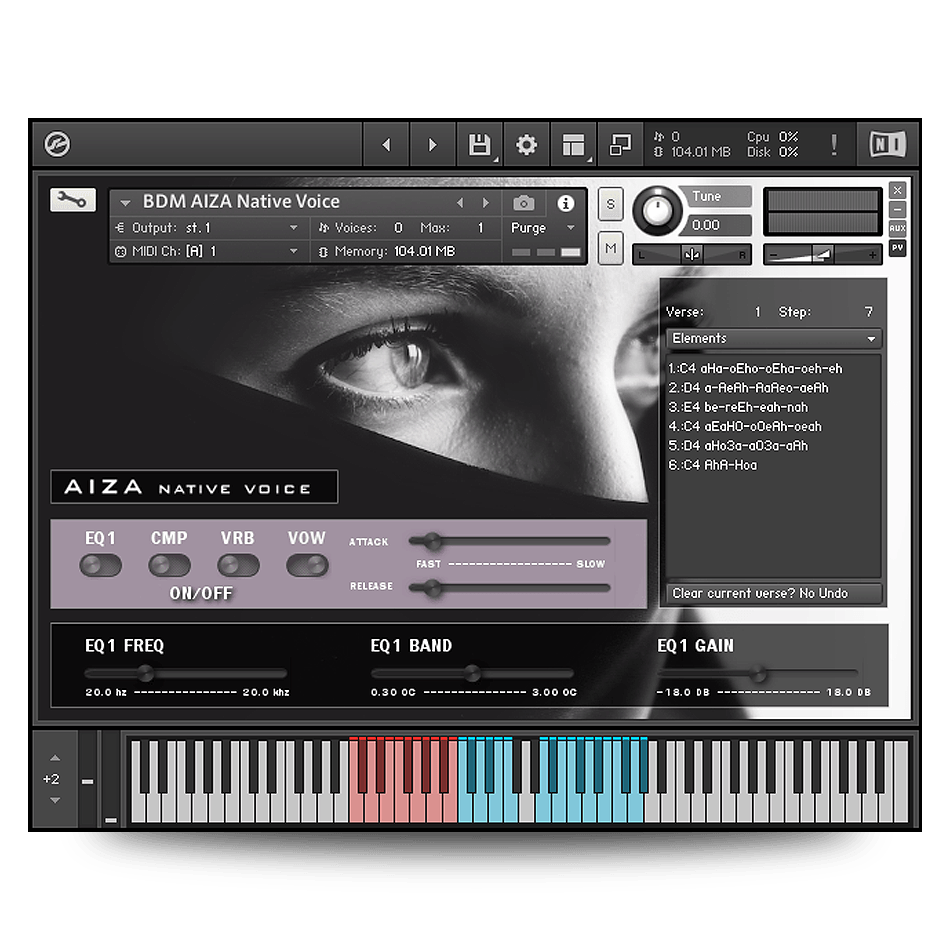The width and height of the screenshot is (950, 950).
Task: Click the first blue key on keyboard
Action: pyautogui.click(x=464, y=806)
